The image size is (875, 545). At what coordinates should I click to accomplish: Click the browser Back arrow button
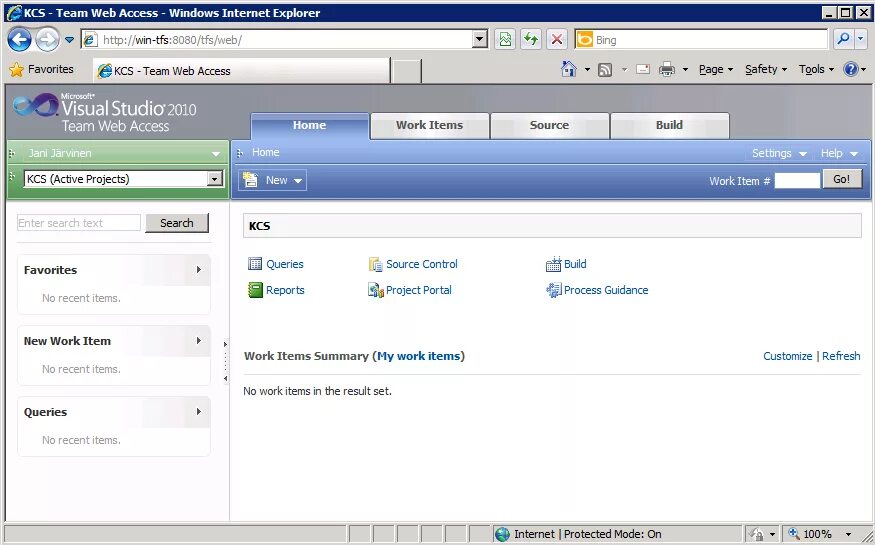[x=20, y=40]
